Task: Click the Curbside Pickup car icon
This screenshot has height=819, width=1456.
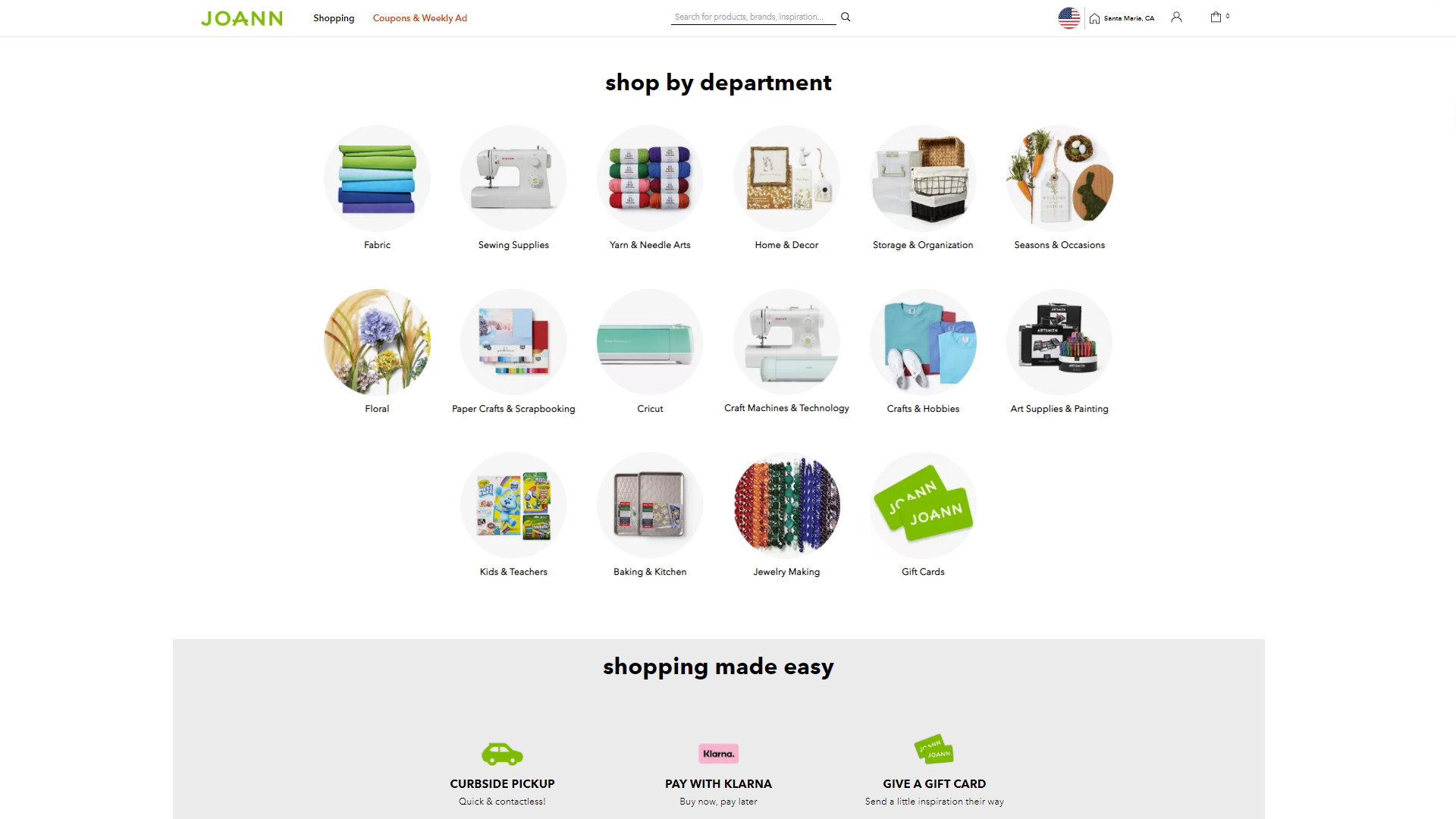Action: pos(501,753)
